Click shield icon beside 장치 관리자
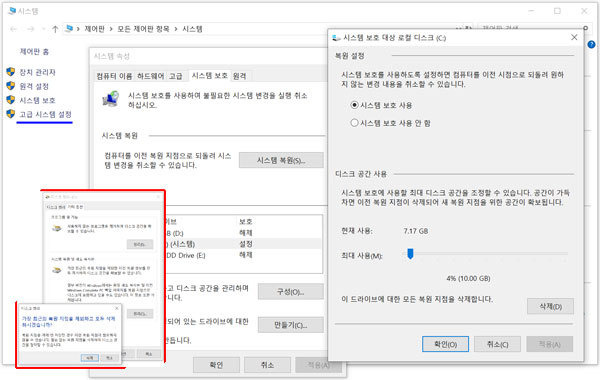600x380 pixels. 11,72
